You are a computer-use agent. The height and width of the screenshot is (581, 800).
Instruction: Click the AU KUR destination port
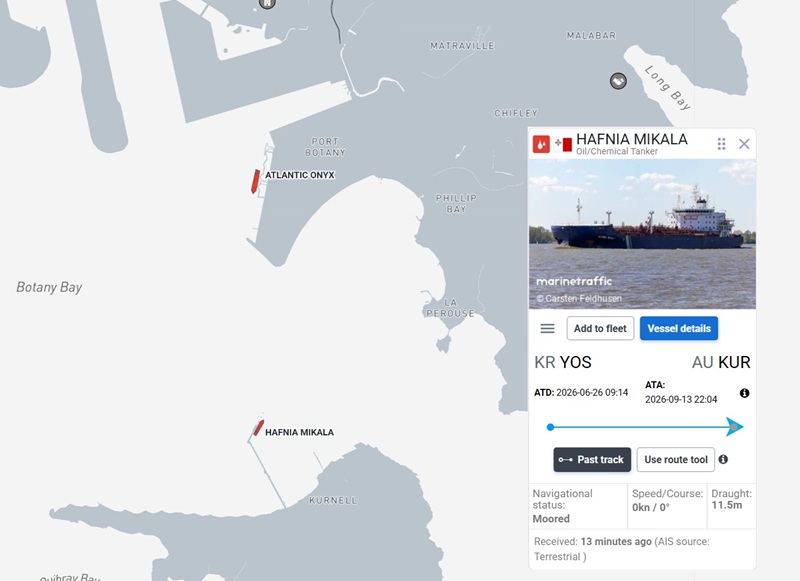[721, 362]
